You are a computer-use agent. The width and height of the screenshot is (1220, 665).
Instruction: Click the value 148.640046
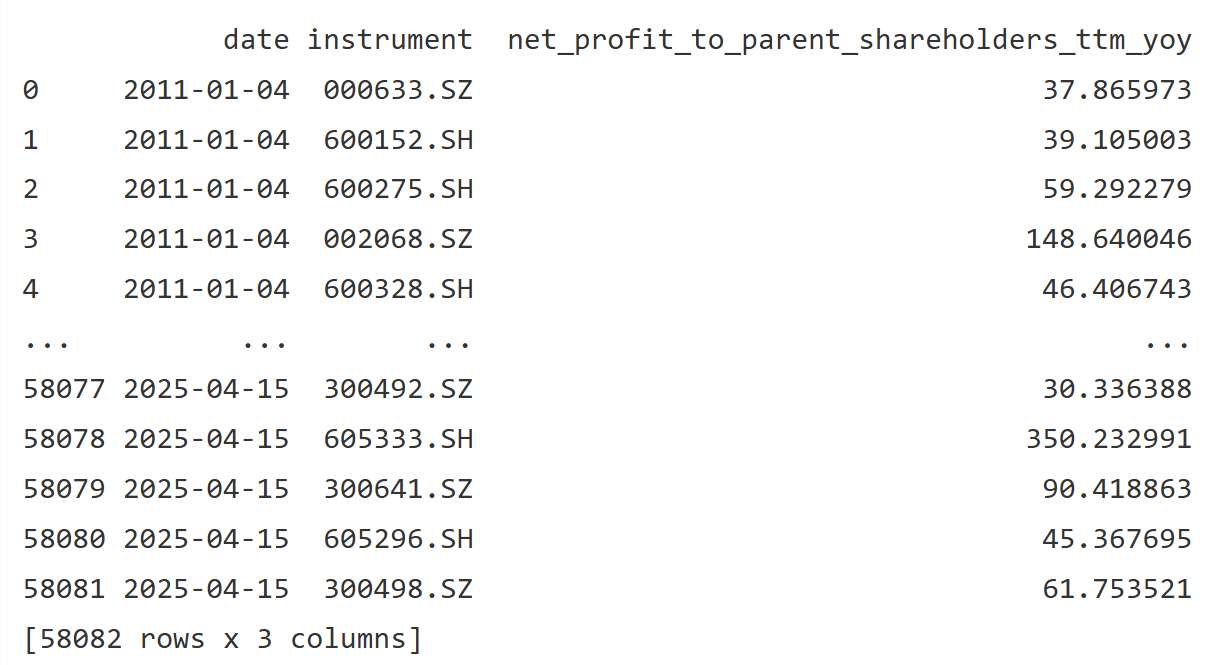[1108, 240]
